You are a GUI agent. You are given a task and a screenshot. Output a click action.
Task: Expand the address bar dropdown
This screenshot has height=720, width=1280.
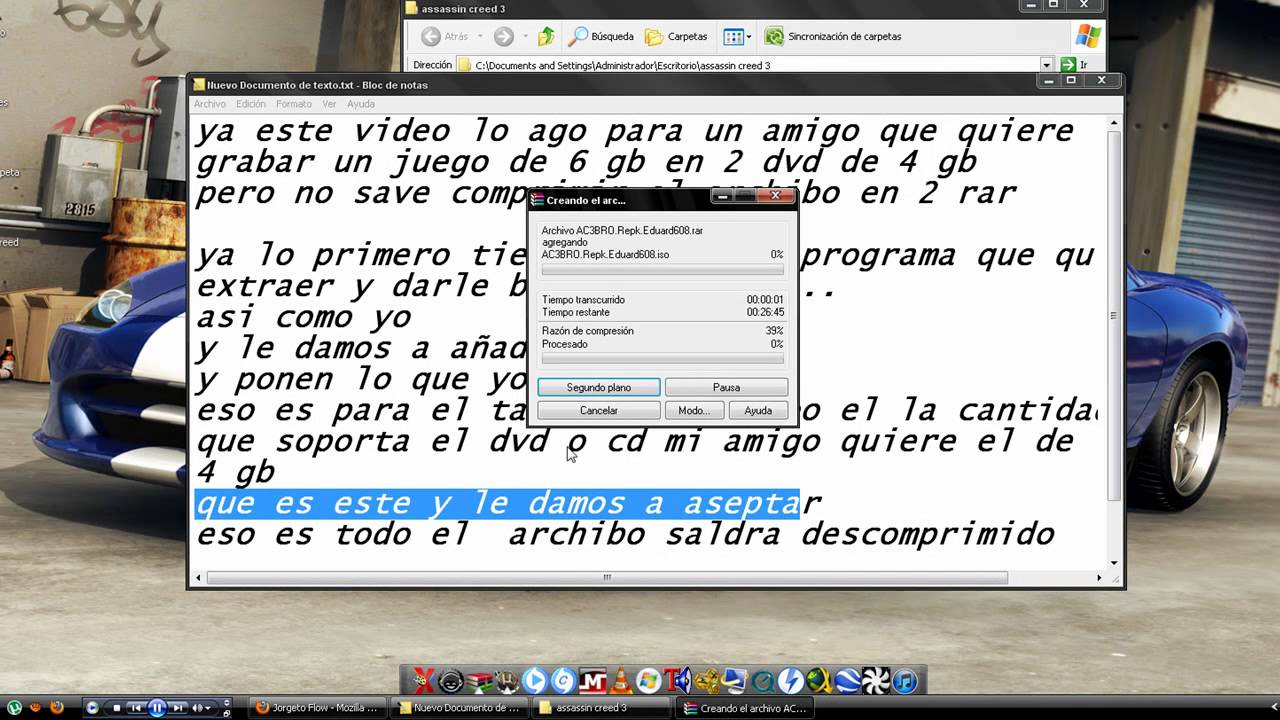click(x=1047, y=65)
